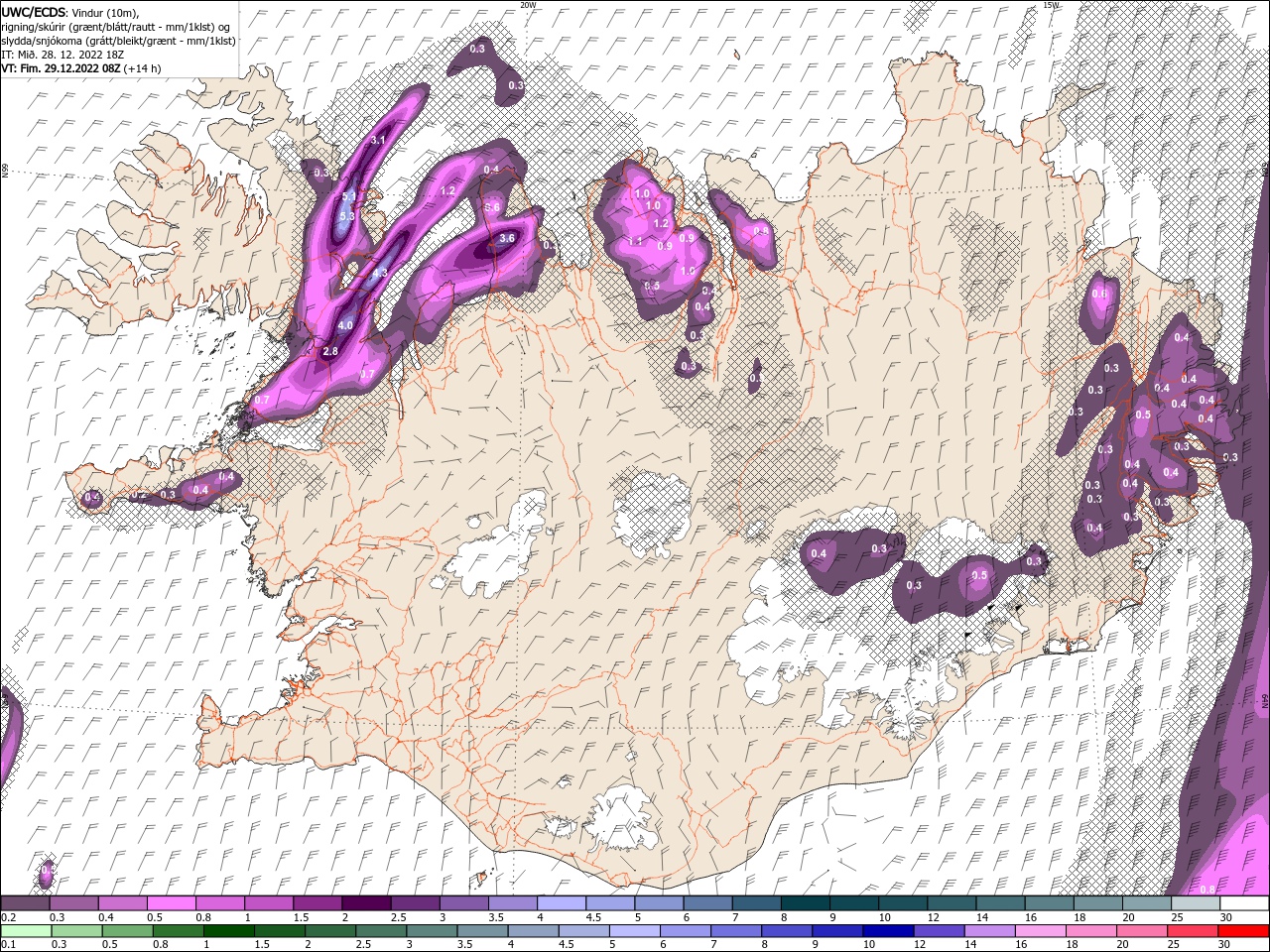Click bottom legend row red swatch above "30"
Viewport: 1270px width, 952px height.
pos(1244,931)
